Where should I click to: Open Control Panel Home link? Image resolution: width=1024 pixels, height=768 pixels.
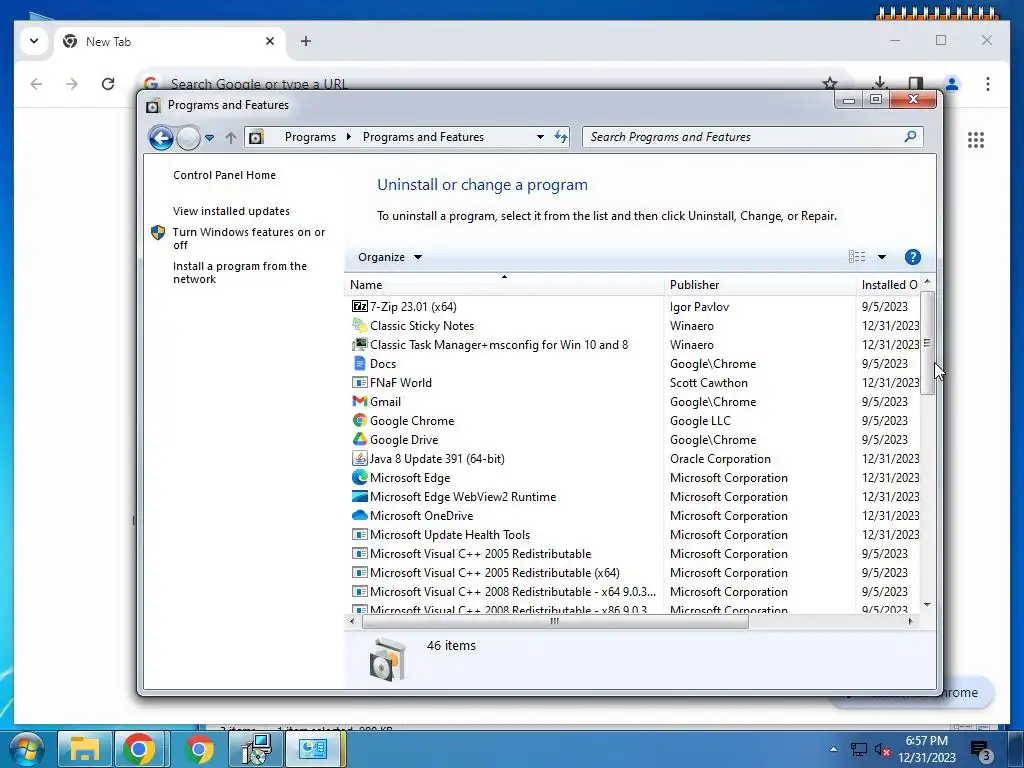tap(224, 175)
